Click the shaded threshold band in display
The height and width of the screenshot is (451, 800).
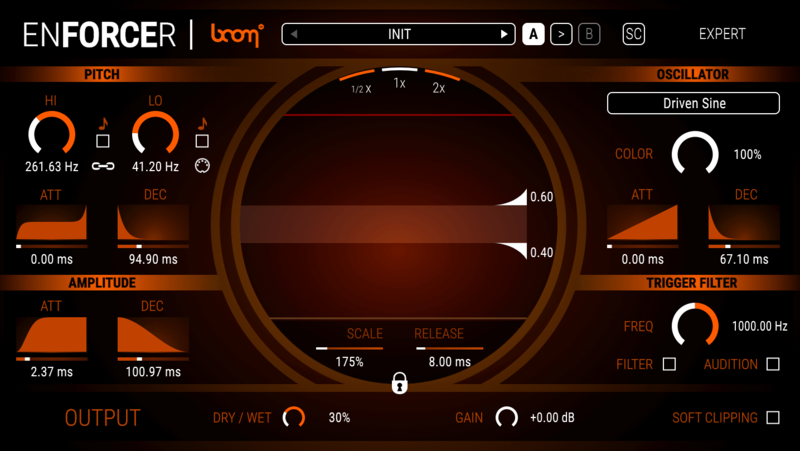(x=383, y=224)
